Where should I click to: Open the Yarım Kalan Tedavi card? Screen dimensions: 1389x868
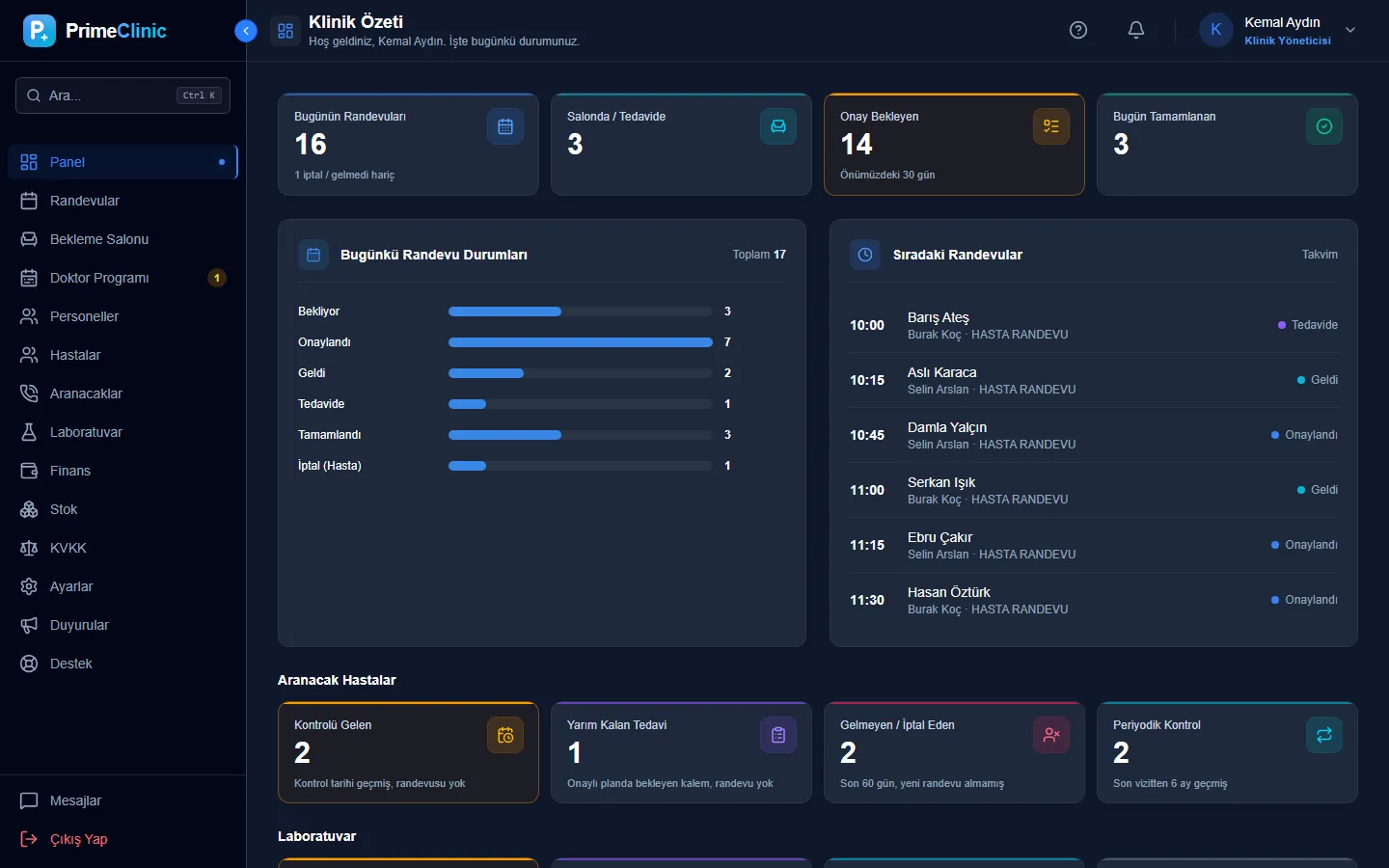coord(681,752)
